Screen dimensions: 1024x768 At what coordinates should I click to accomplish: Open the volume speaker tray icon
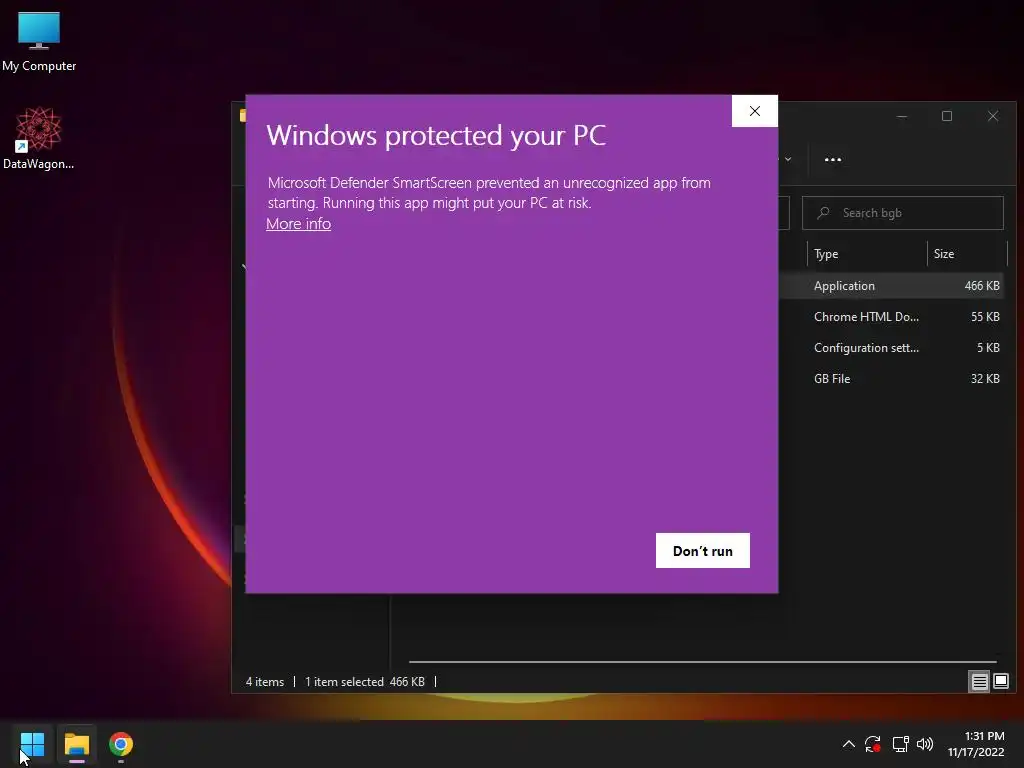pyautogui.click(x=925, y=744)
